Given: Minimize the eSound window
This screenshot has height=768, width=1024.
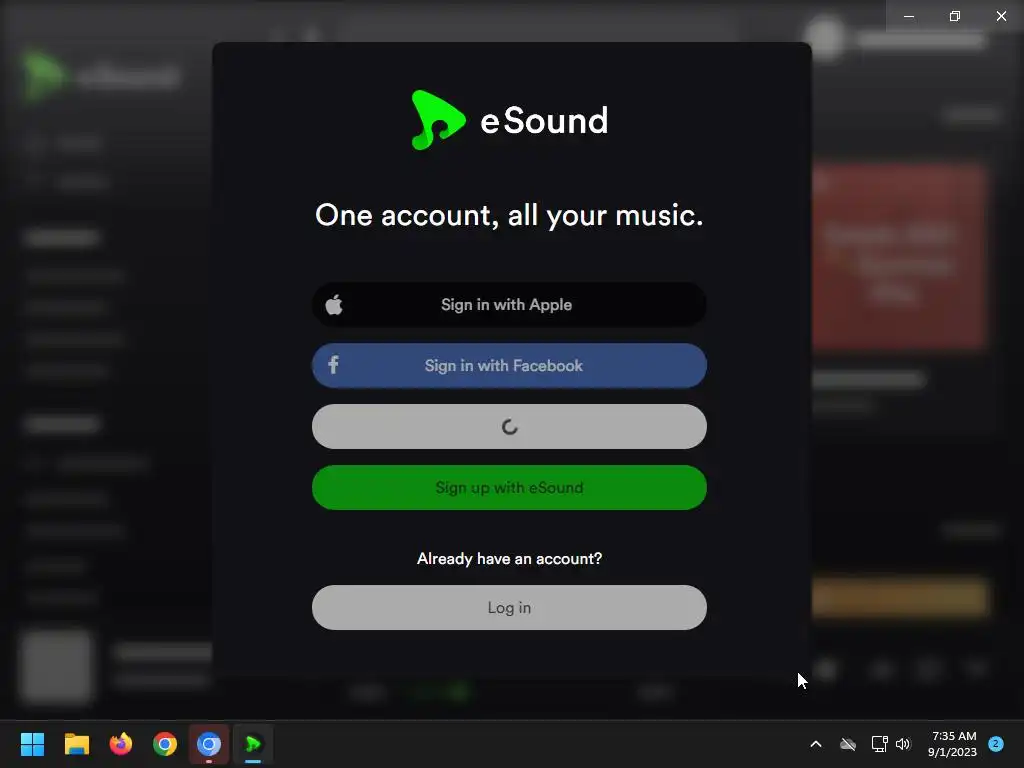Looking at the screenshot, I should [x=908, y=16].
